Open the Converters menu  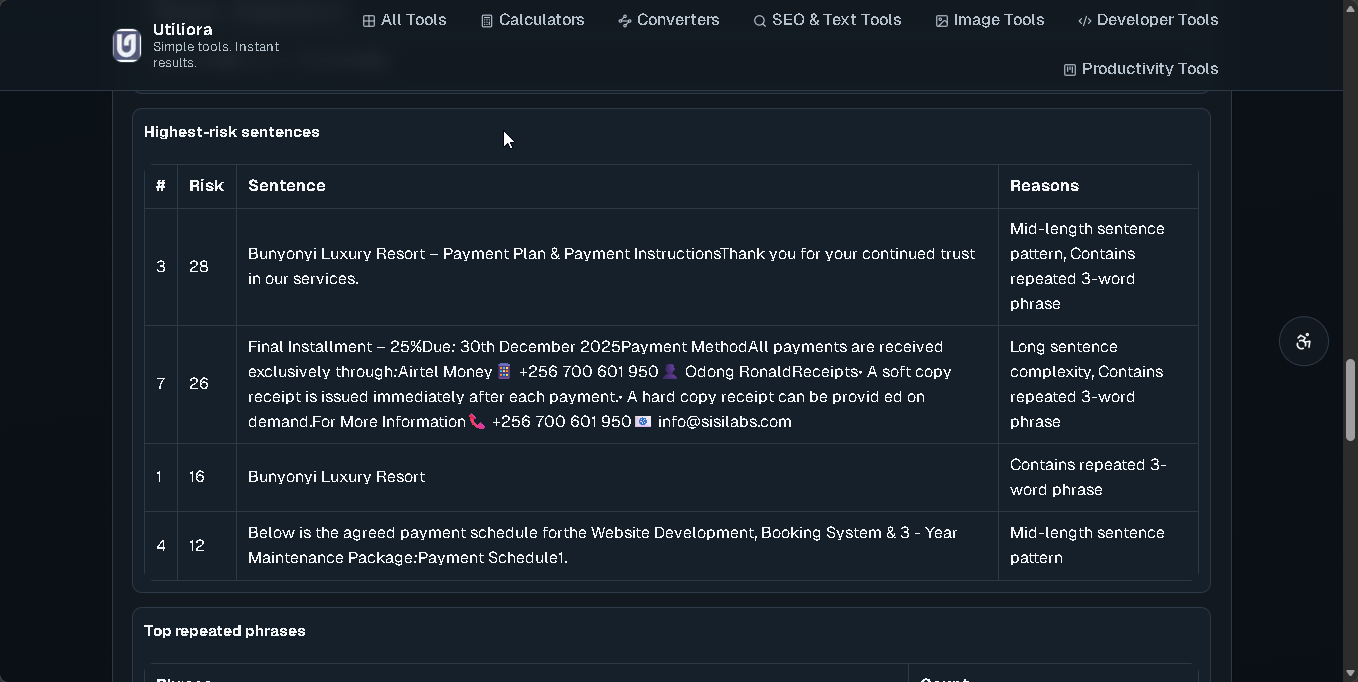668,20
